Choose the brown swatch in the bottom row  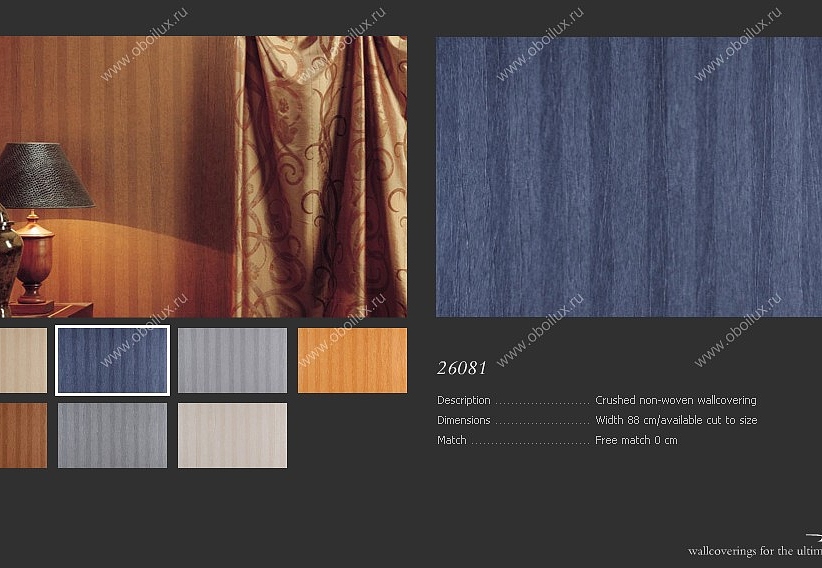tap(23, 435)
